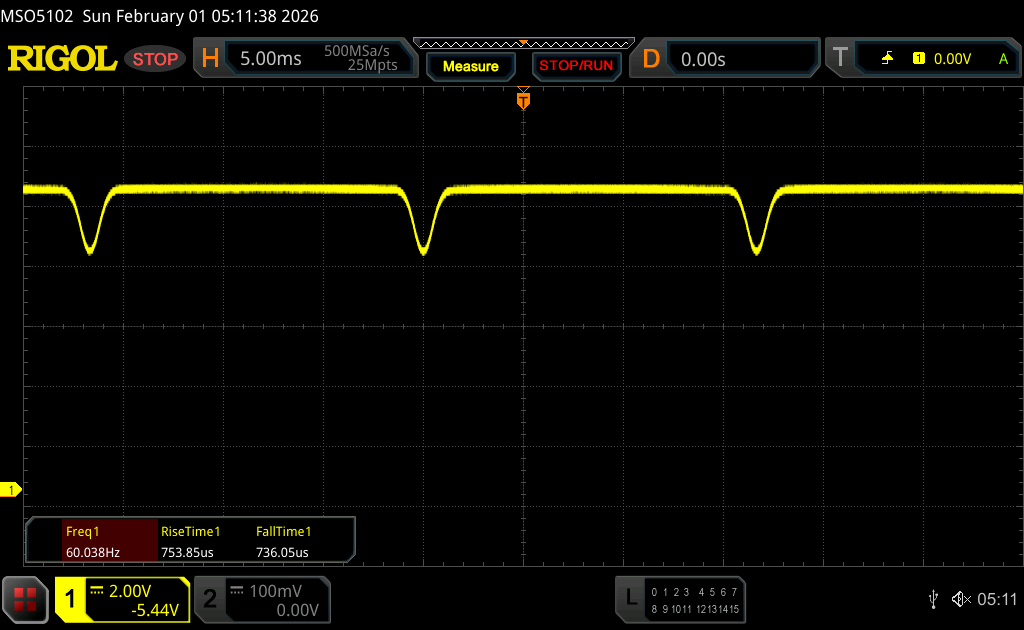This screenshot has height=630, width=1024.
Task: Click the orange trigger position marker
Action: [x=523, y=99]
